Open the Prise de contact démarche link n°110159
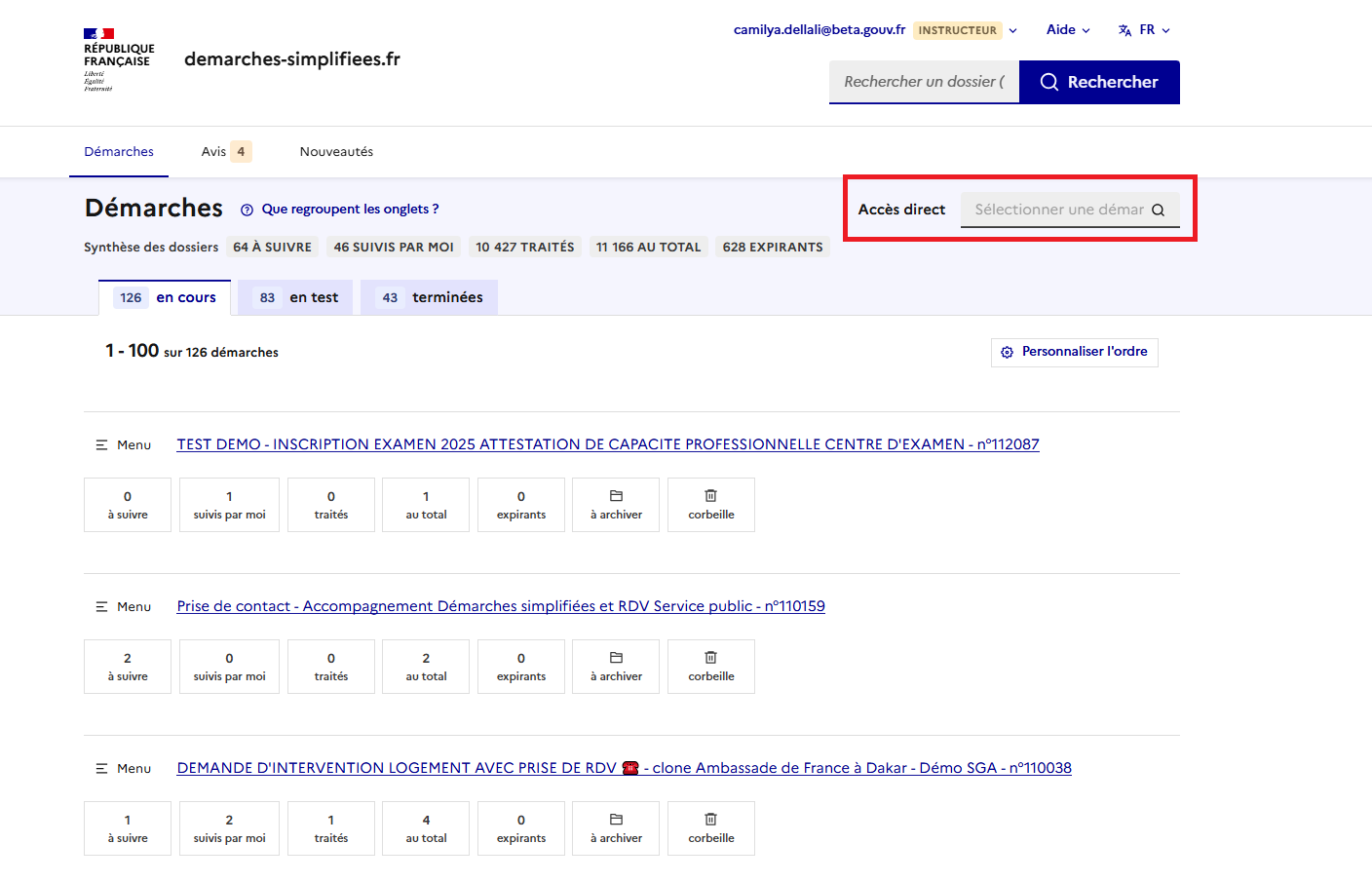 pos(501,606)
